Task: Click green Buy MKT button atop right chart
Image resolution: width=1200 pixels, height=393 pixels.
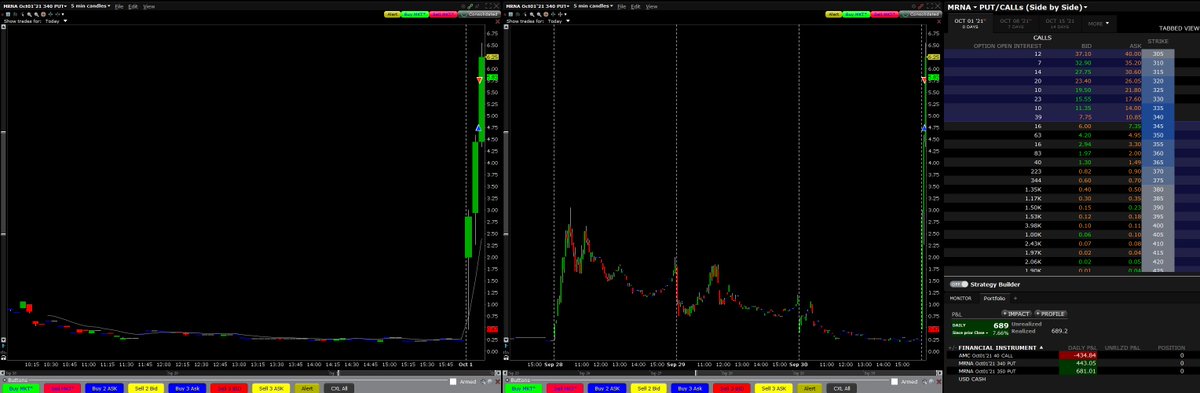Action: pyautogui.click(x=856, y=14)
